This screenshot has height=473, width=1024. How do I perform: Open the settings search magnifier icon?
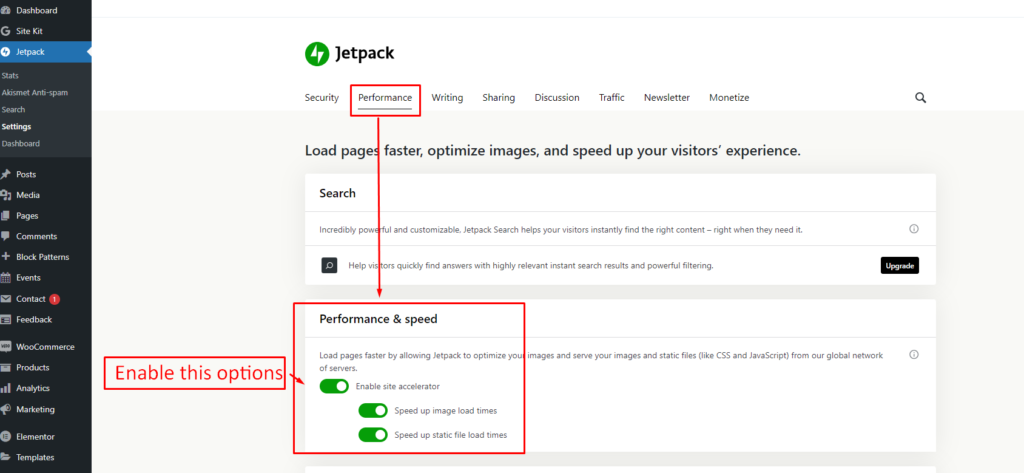(x=920, y=98)
